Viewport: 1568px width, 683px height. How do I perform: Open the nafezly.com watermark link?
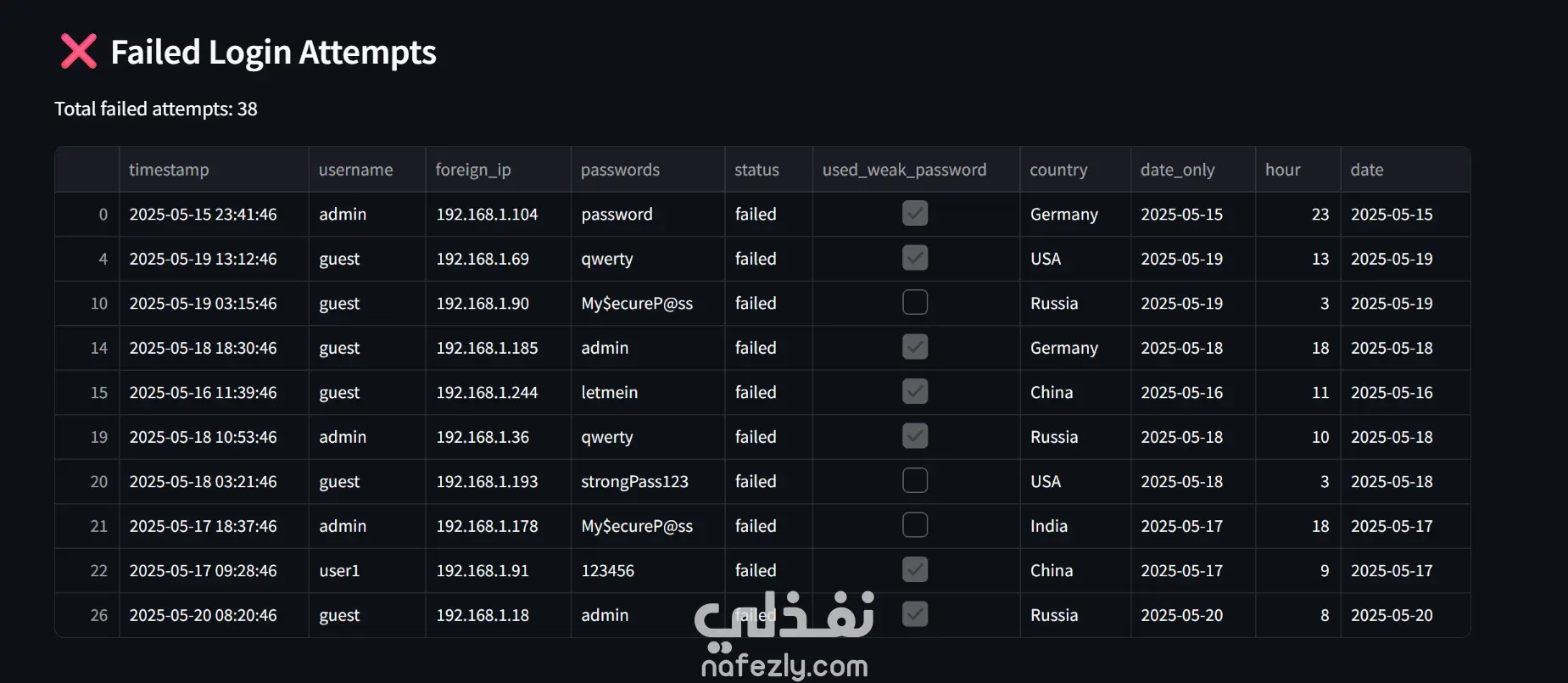point(784,666)
